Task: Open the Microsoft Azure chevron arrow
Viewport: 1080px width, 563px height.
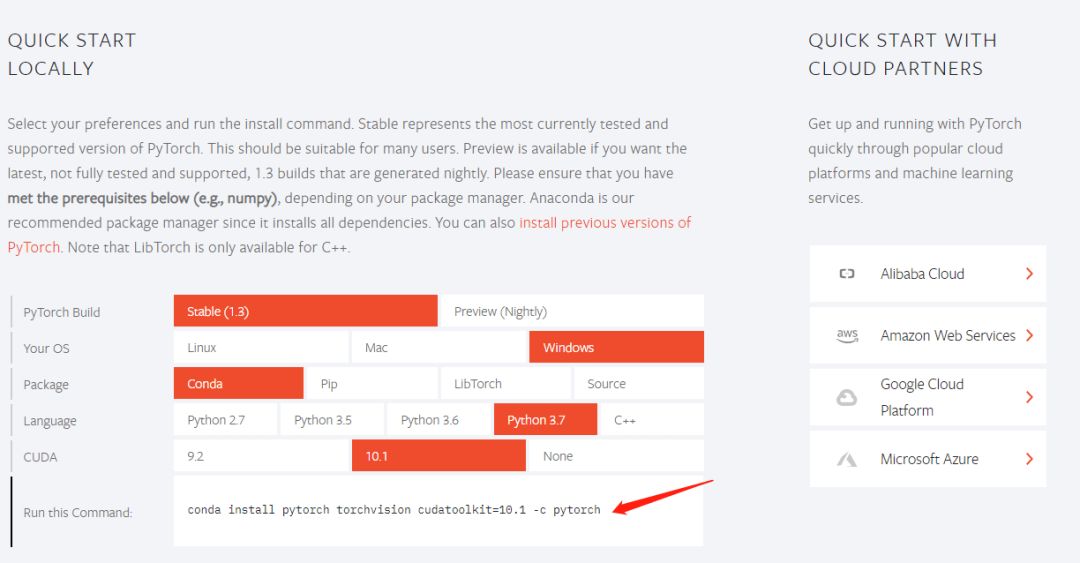Action: (x=1029, y=459)
